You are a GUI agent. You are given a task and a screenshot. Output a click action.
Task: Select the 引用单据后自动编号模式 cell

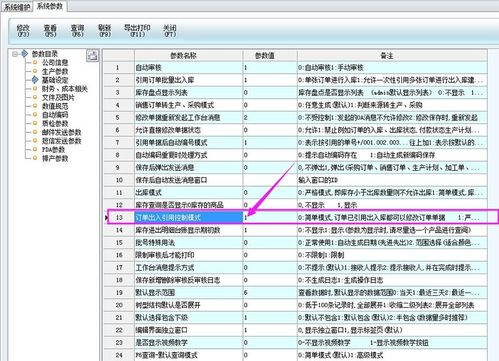click(189, 143)
